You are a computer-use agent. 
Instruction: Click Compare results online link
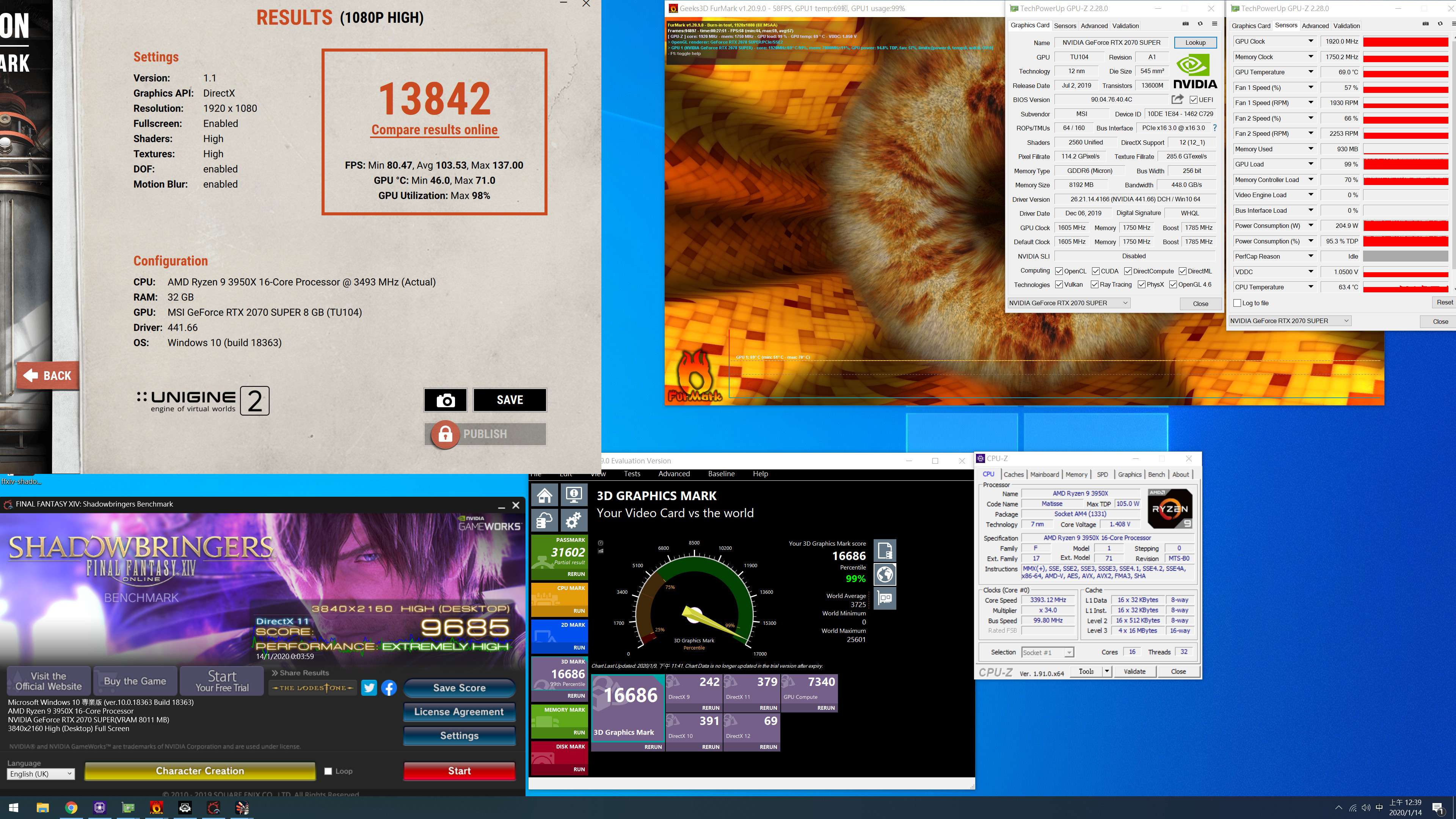(434, 129)
